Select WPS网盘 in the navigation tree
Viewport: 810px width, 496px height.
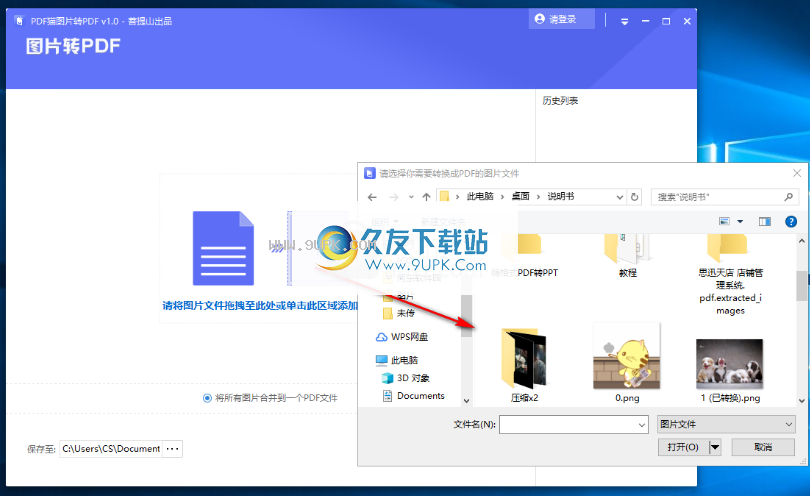coord(402,337)
